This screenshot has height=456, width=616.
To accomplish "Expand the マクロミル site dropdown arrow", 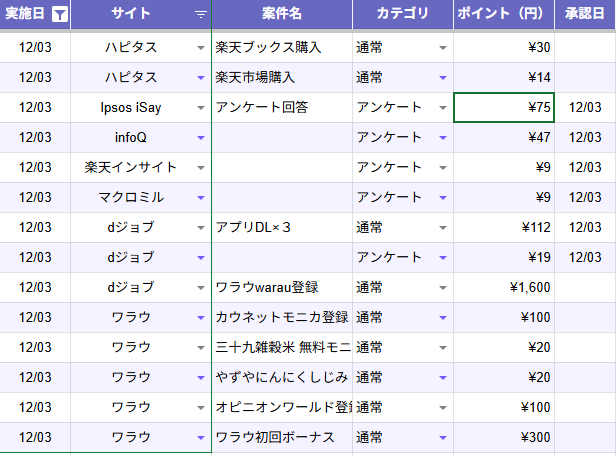I will tap(201, 198).
